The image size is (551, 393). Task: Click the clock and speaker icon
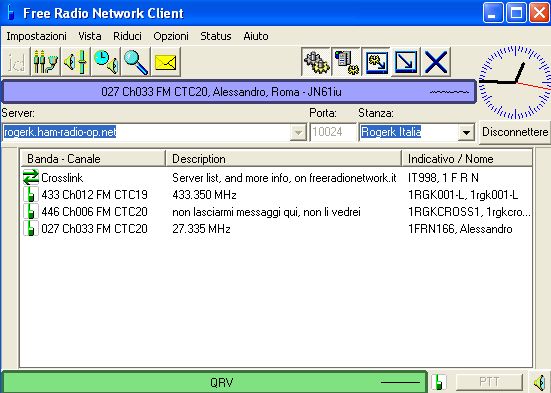coord(105,62)
